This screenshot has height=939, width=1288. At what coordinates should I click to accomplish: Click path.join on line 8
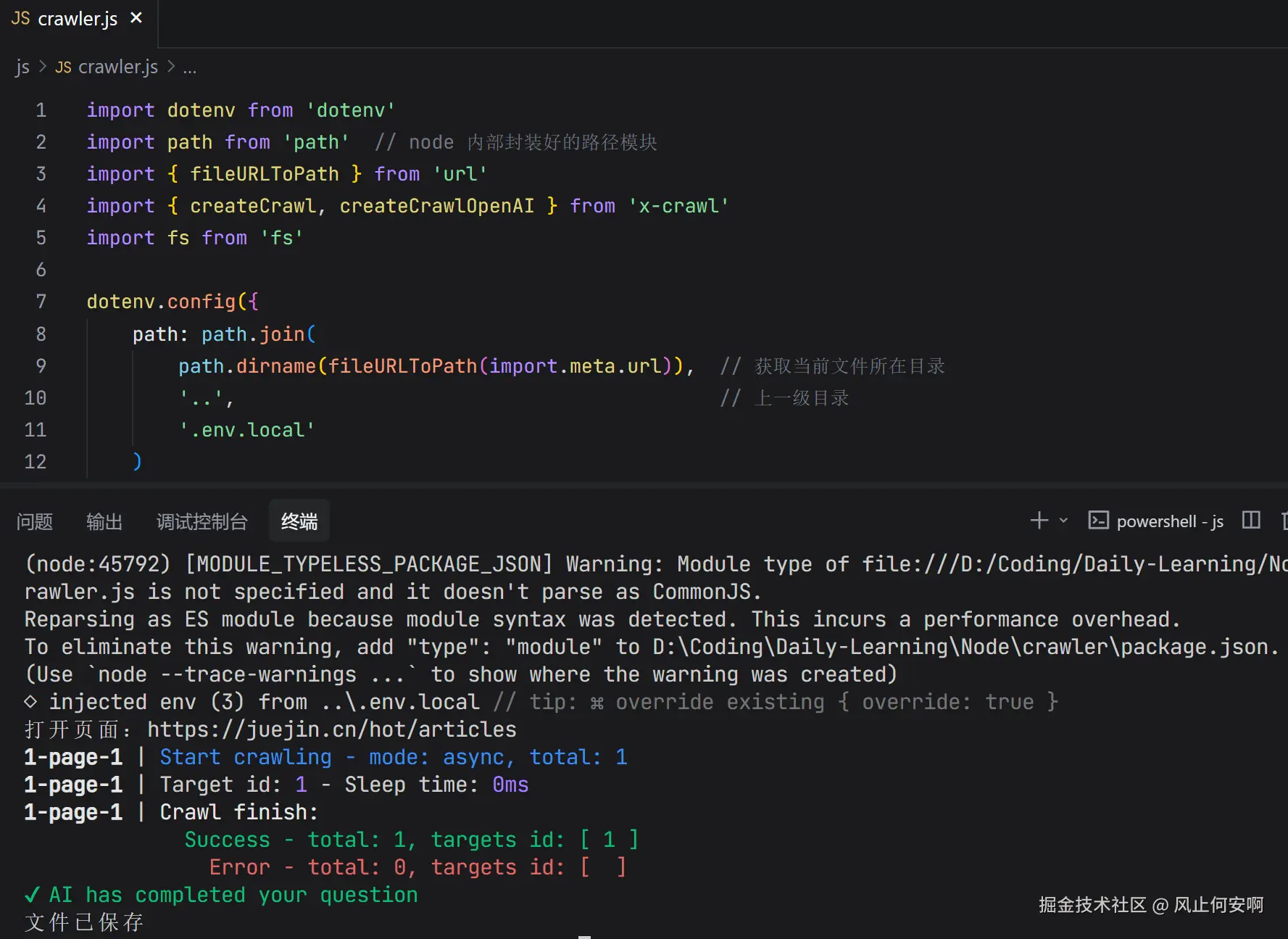[x=253, y=334]
